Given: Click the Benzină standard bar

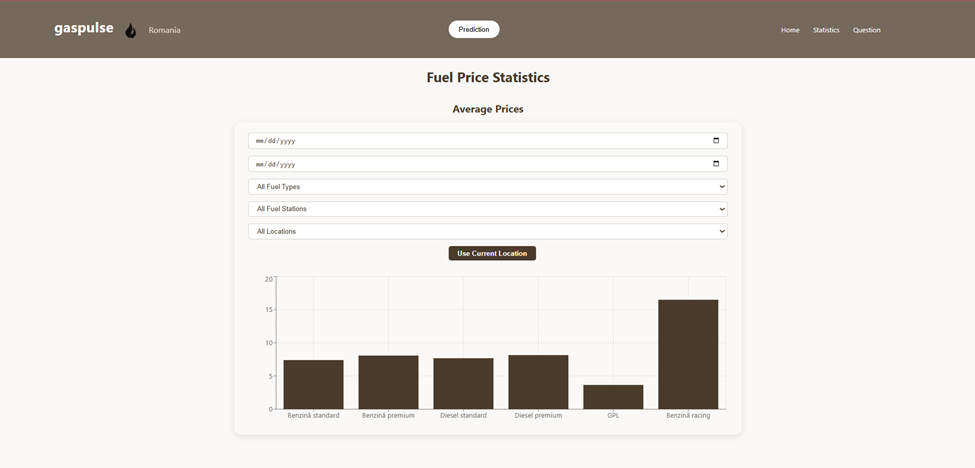Looking at the screenshot, I should click(x=313, y=385).
